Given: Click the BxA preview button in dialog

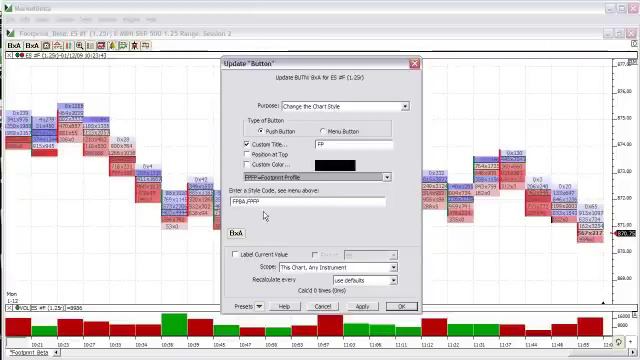Looking at the screenshot, I should [x=236, y=233].
